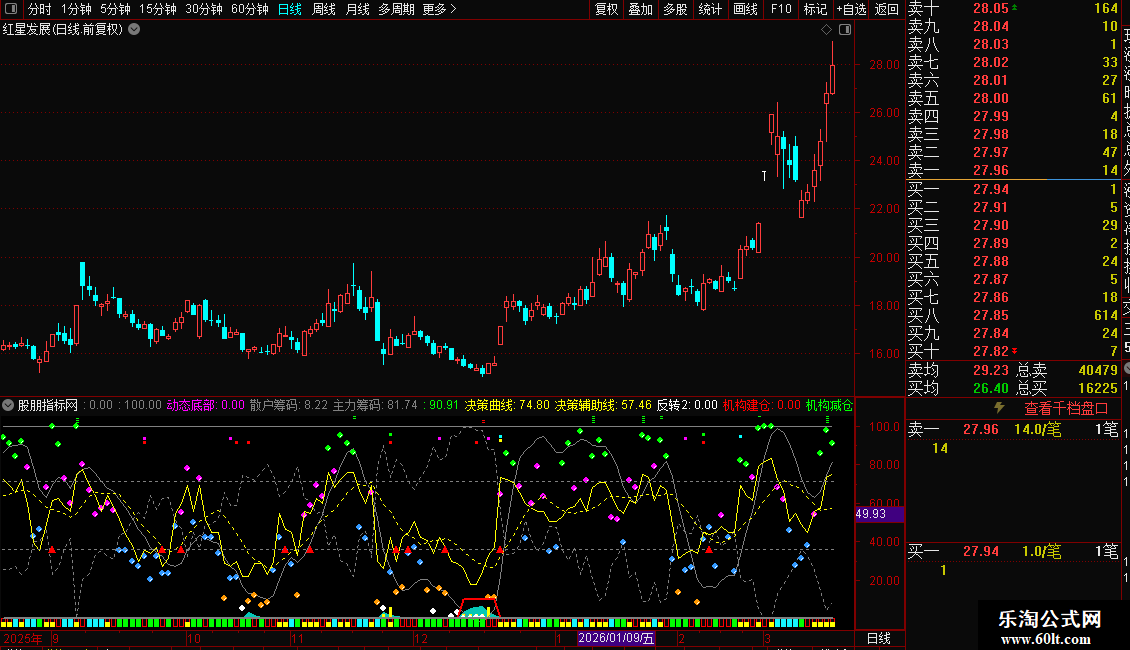
Task: Expand the 更多 periods menu
Action: coord(439,9)
